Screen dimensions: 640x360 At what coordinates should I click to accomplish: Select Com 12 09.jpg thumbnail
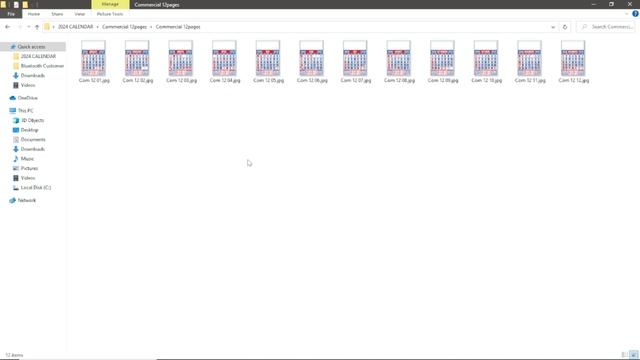[x=442, y=58]
